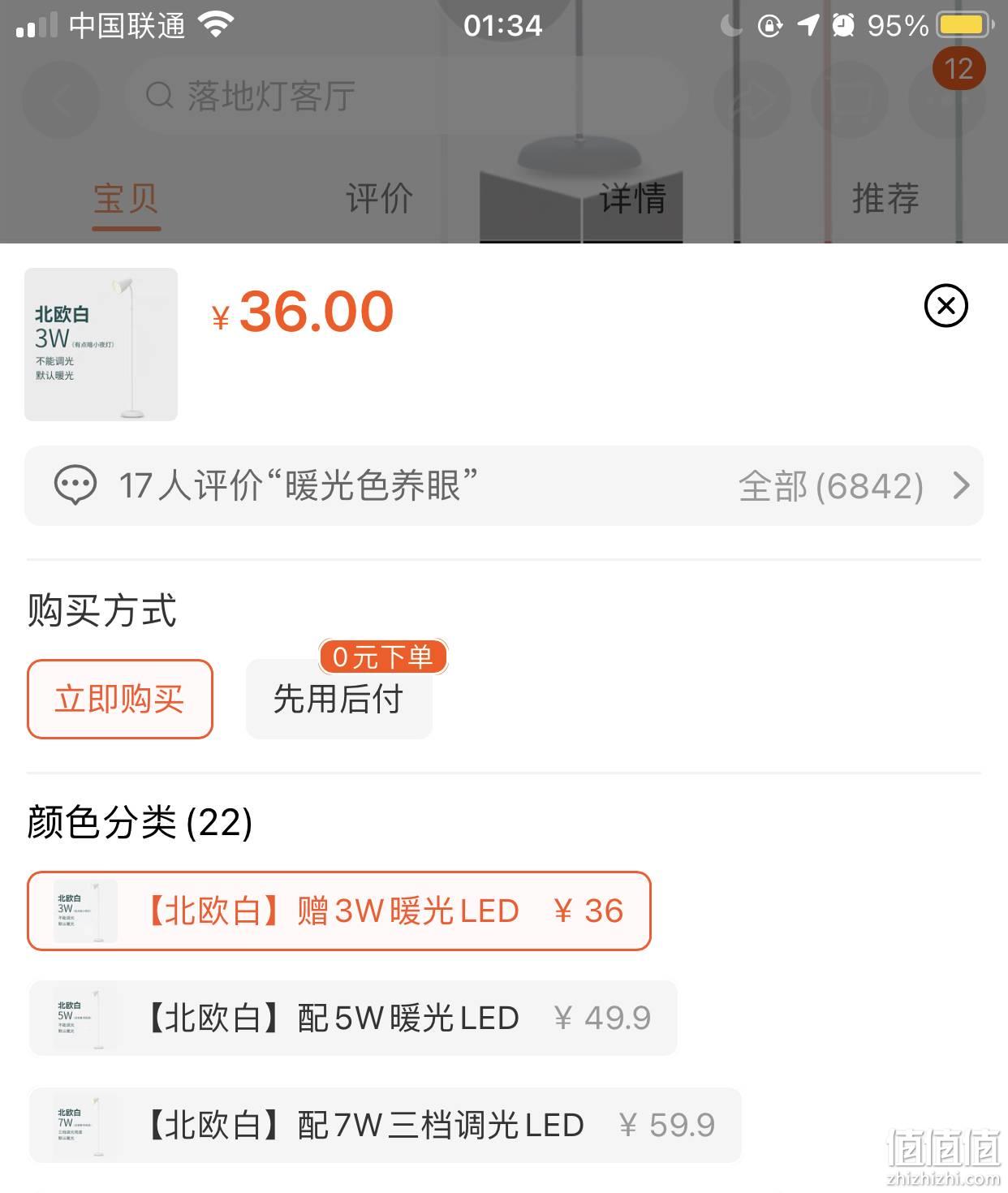Open the dimmed share icon
This screenshot has height=1193, width=1008.
752,99
